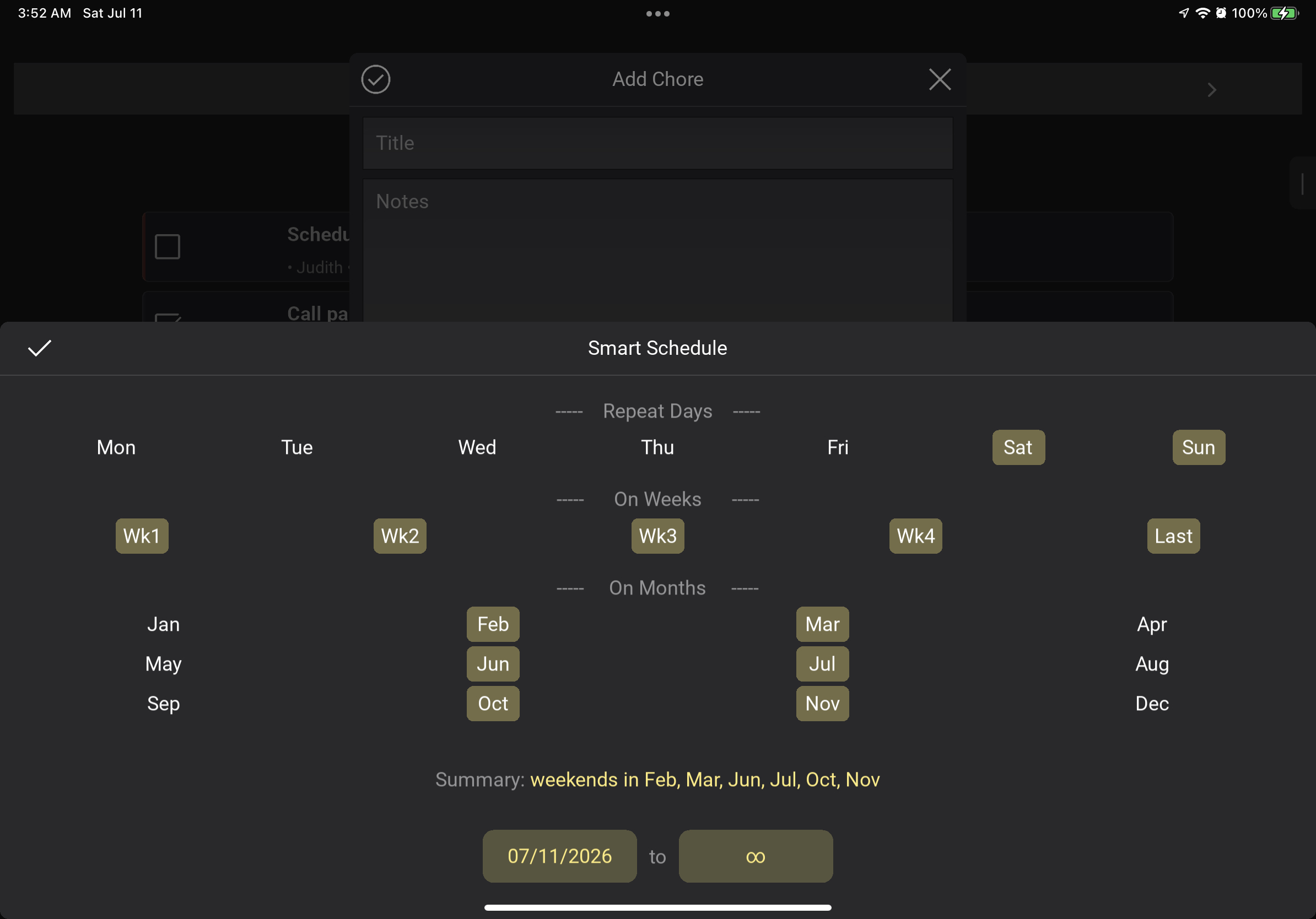Tap the battery status icon
This screenshot has width=1316, height=919.
pos(1284,13)
